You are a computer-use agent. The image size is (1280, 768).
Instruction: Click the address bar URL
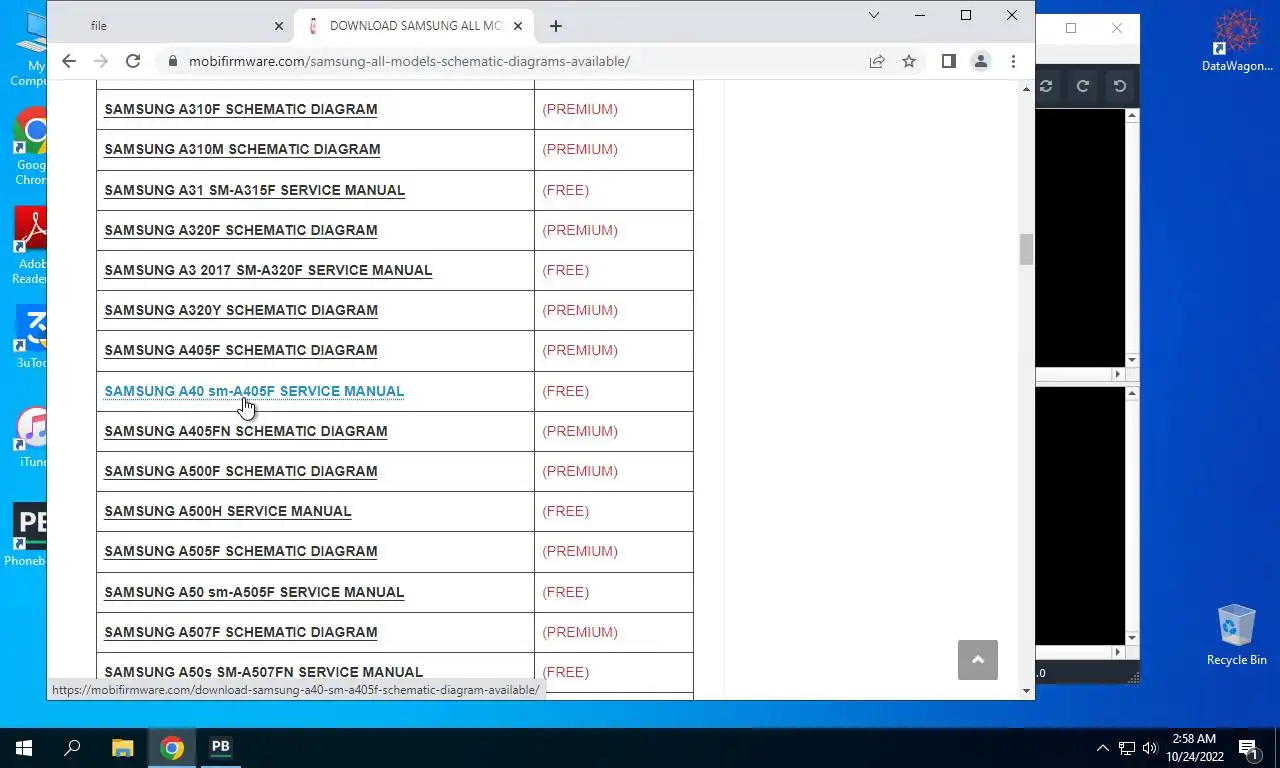coord(409,61)
